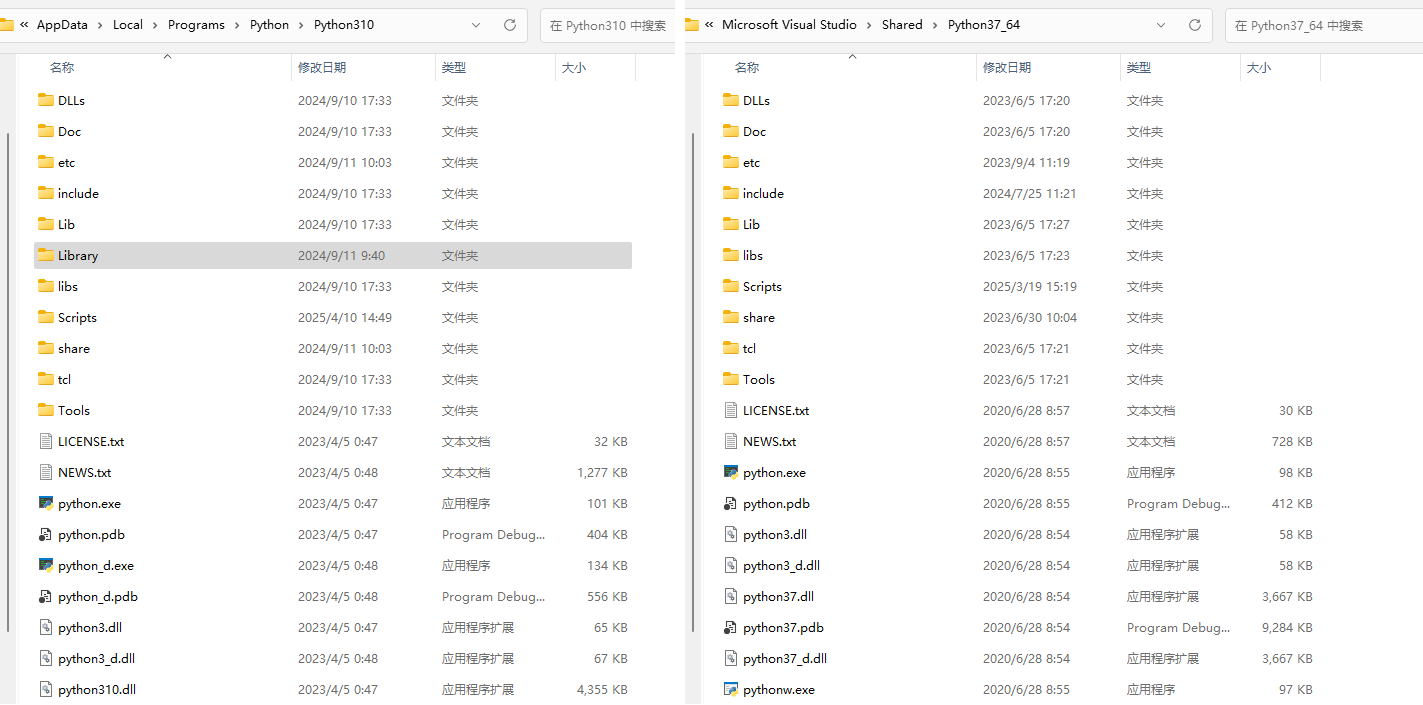Navigate to Programs via the breadcrumb

[196, 24]
